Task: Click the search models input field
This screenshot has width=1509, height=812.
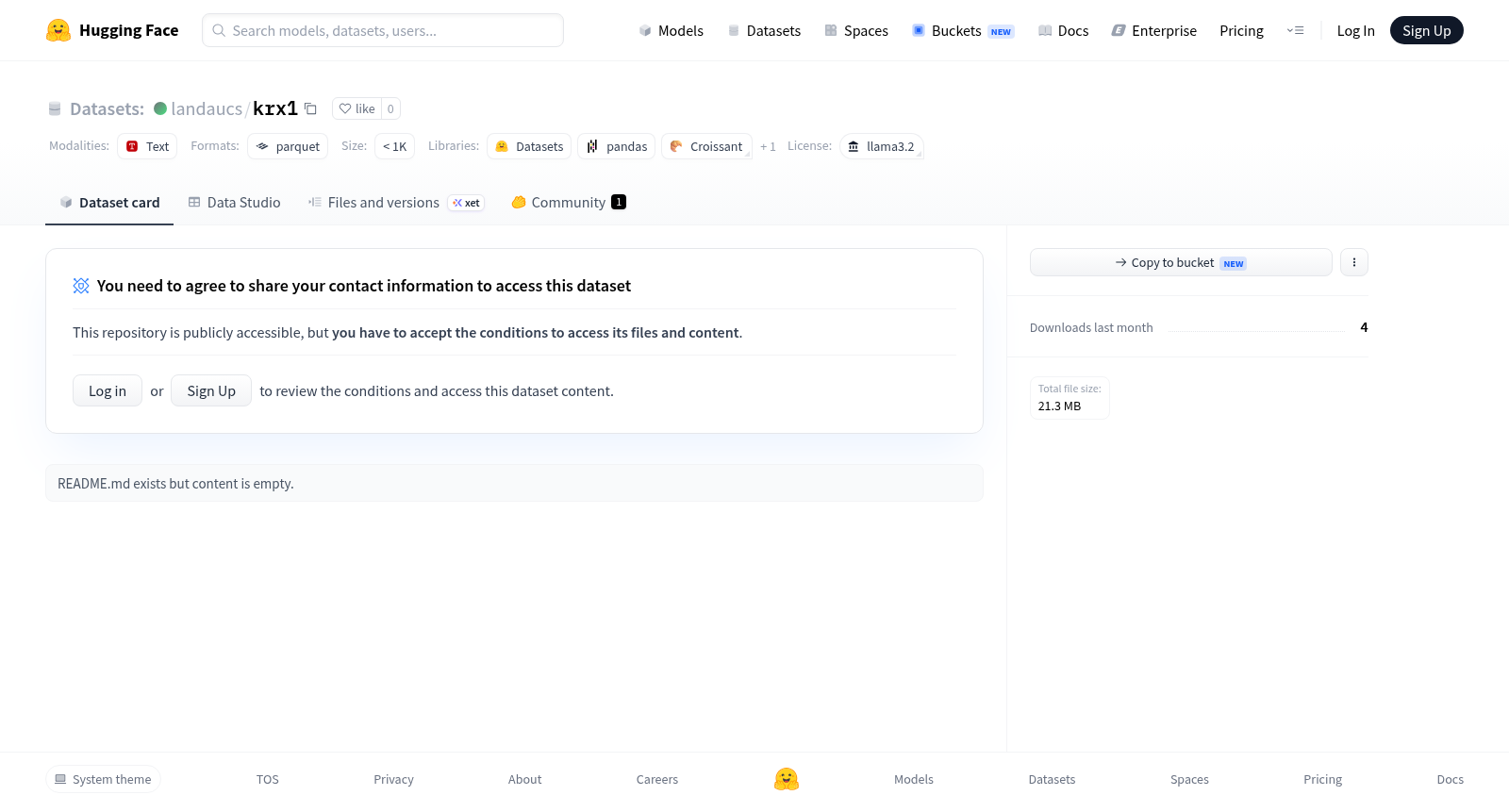Action: 383,30
